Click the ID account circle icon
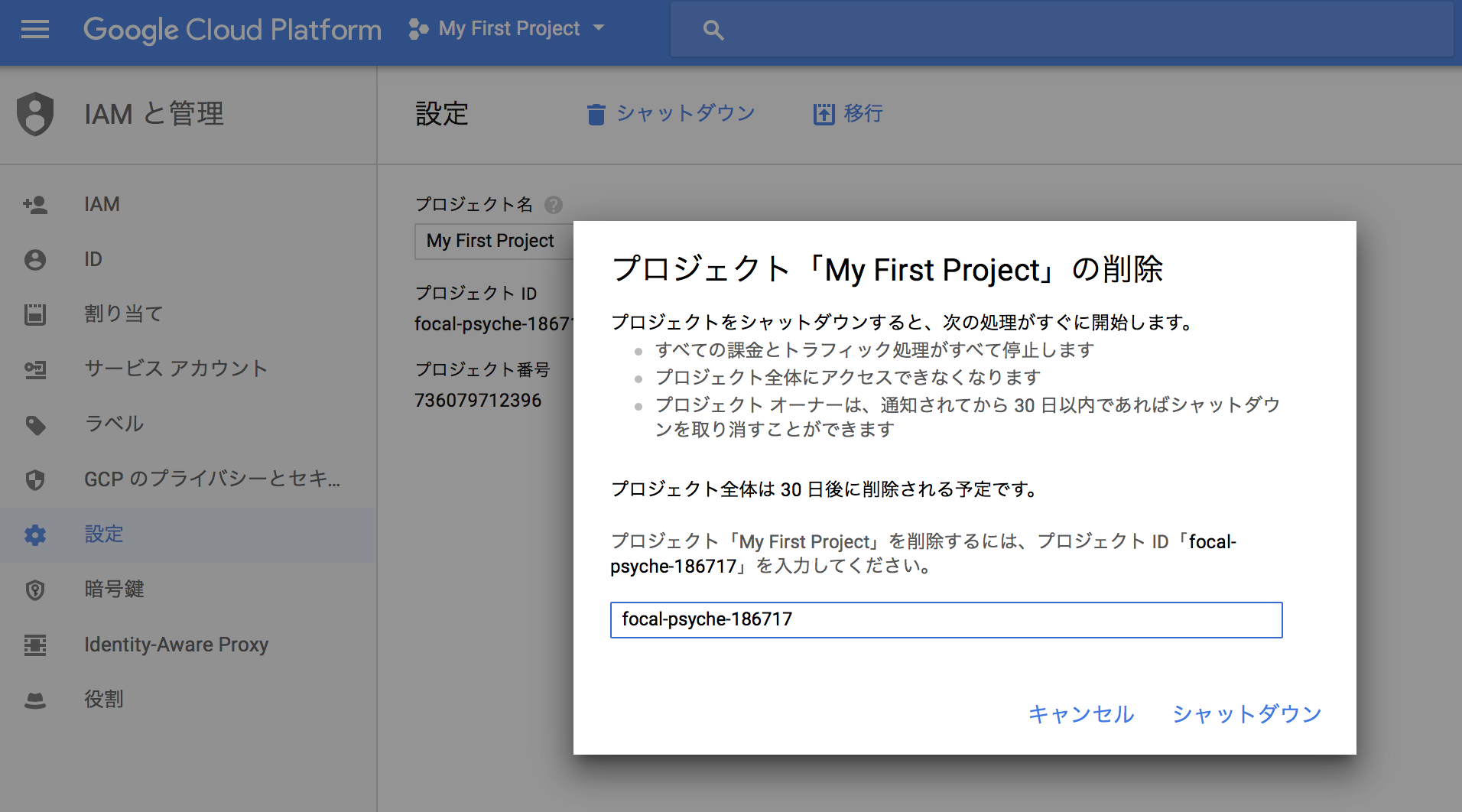The width and height of the screenshot is (1462, 812). 35,259
